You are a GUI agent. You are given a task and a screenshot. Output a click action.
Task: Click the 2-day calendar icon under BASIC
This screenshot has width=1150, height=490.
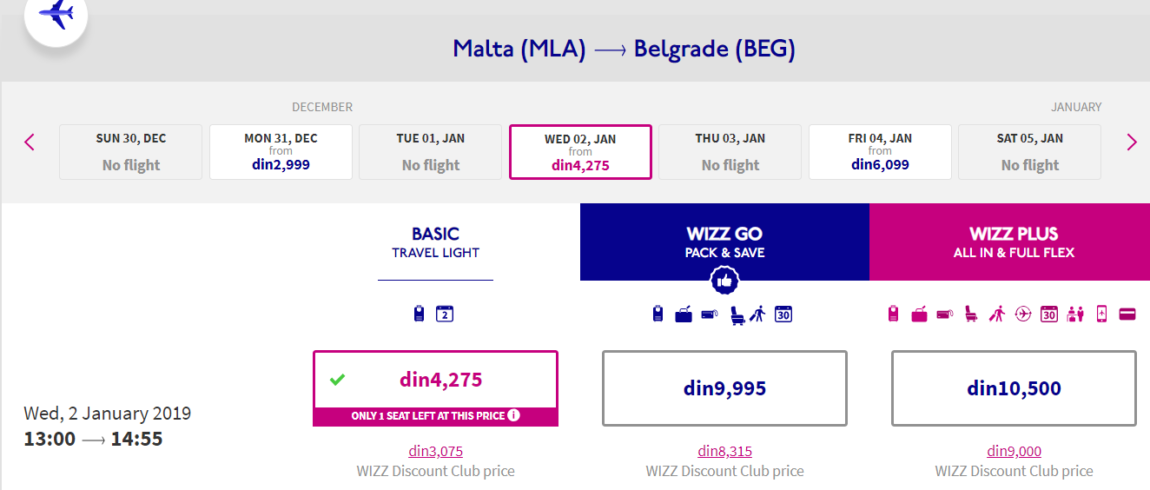point(444,315)
